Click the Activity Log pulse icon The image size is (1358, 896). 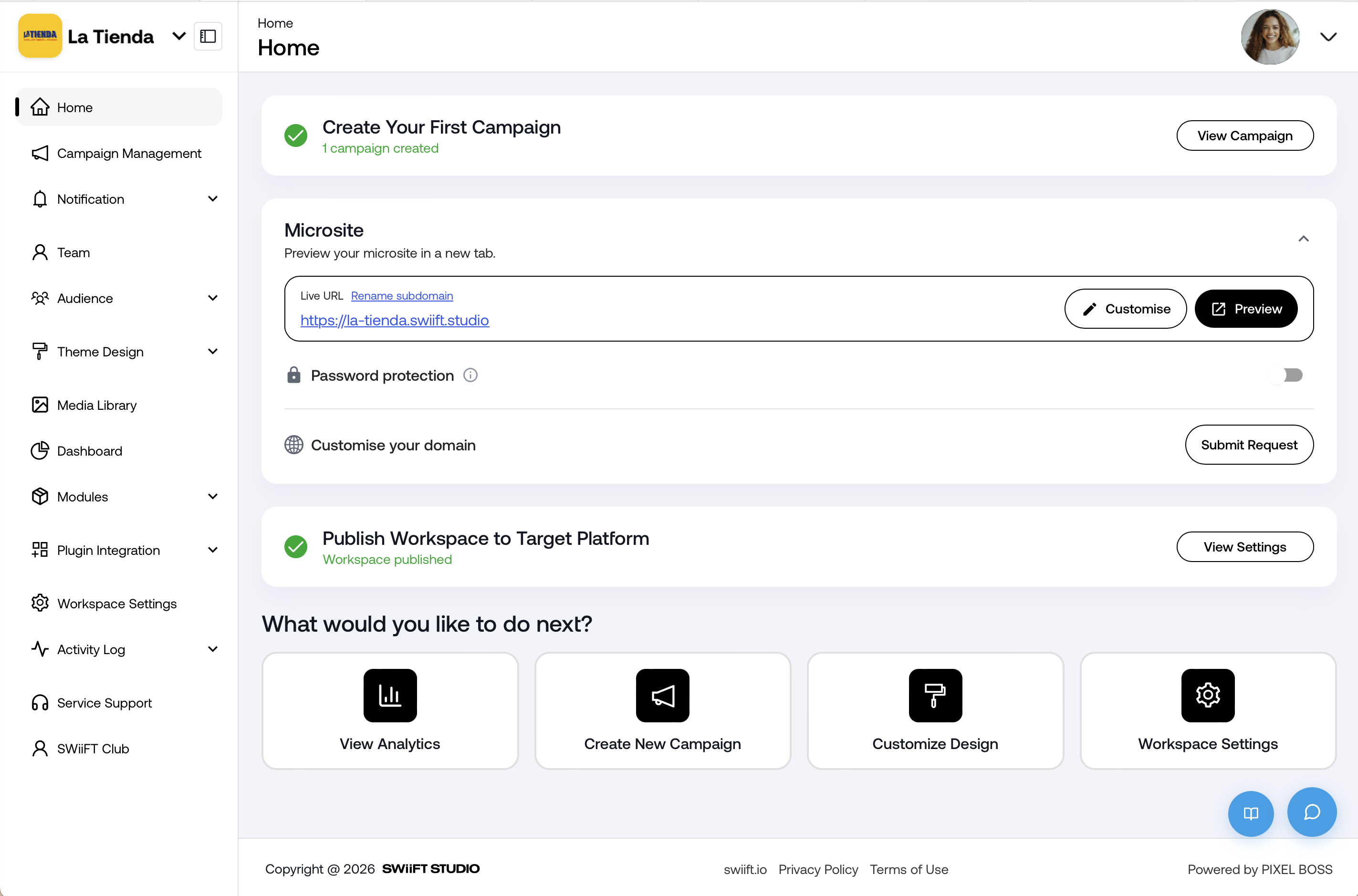click(x=40, y=649)
